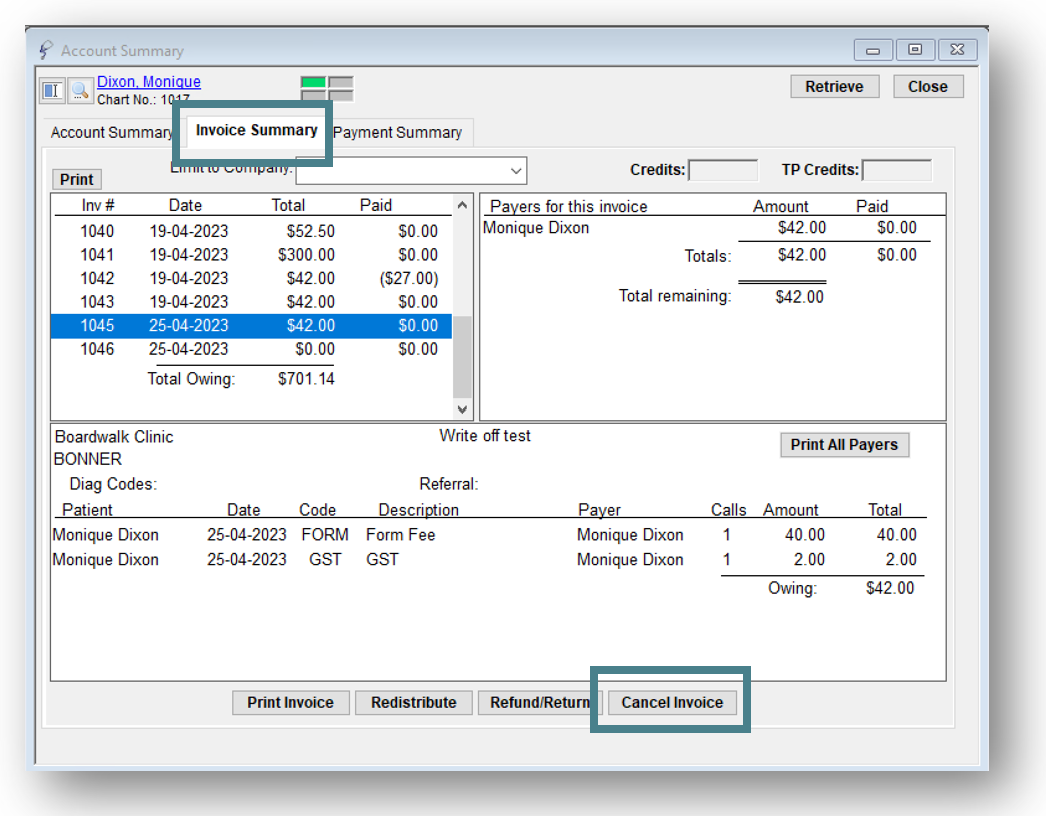The height and width of the screenshot is (816, 1046).
Task: Click the Print All Payers button
Action: tap(844, 445)
